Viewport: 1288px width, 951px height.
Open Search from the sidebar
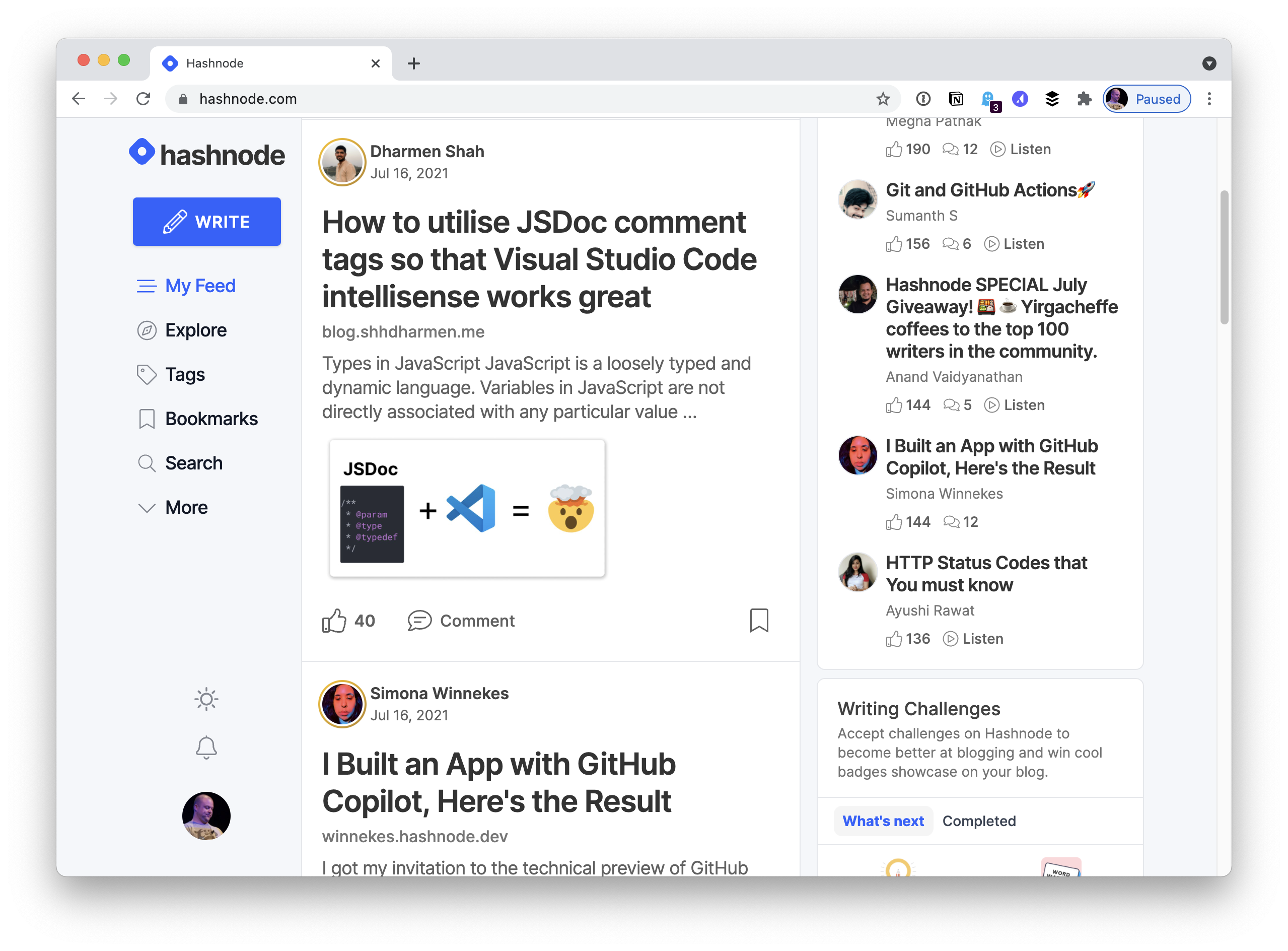click(193, 463)
